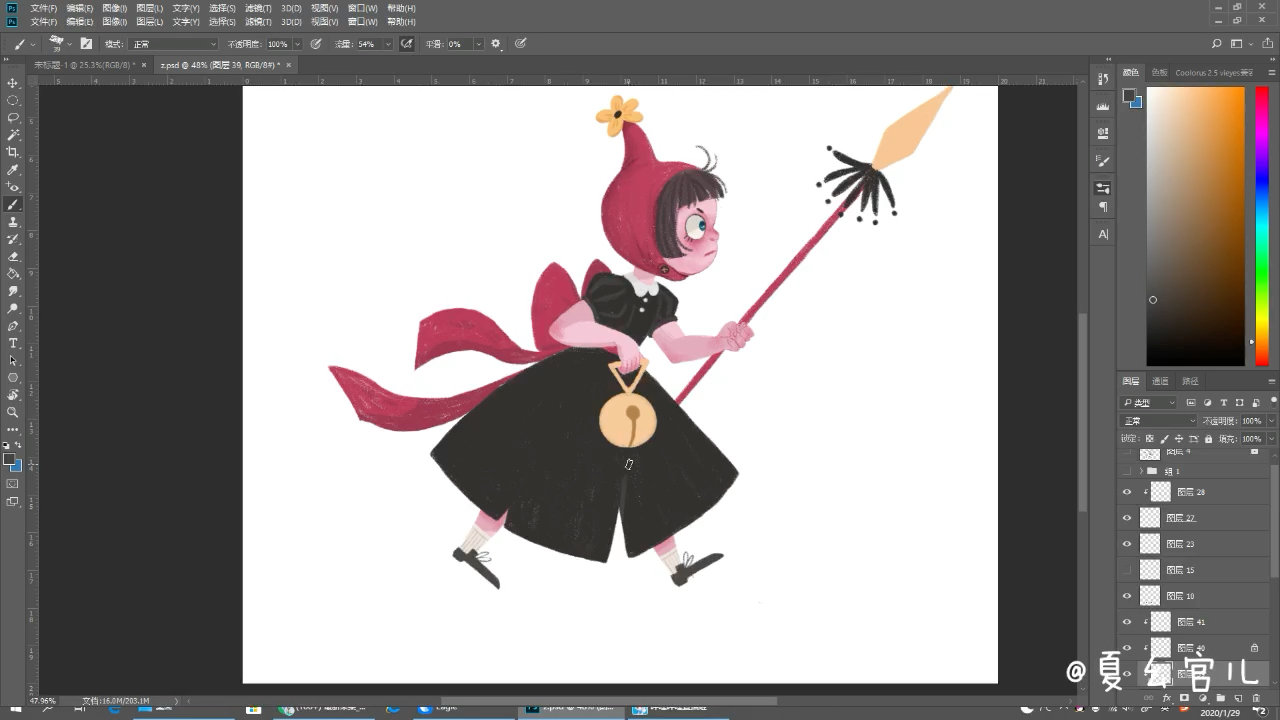
Task: Hide layer 图层 10
Action: click(1127, 596)
